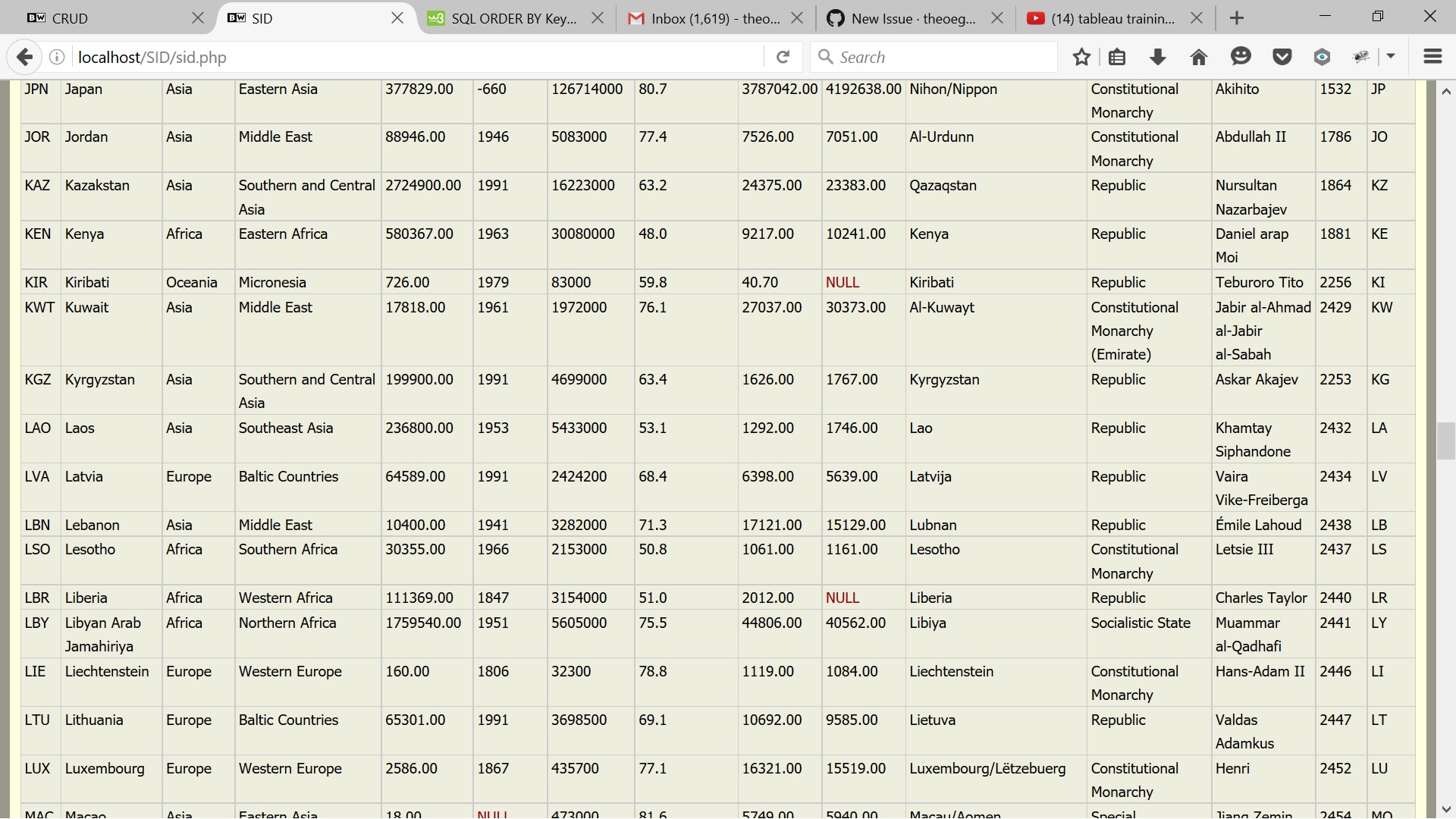
Task: Expand the Firebug dropdown arrow
Action: [1391, 57]
